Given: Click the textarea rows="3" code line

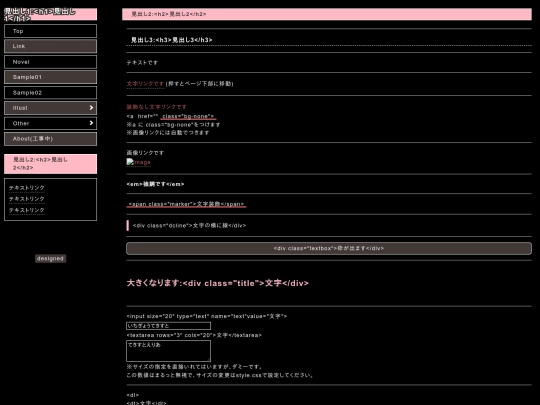Looking at the screenshot, I should [x=194, y=335].
